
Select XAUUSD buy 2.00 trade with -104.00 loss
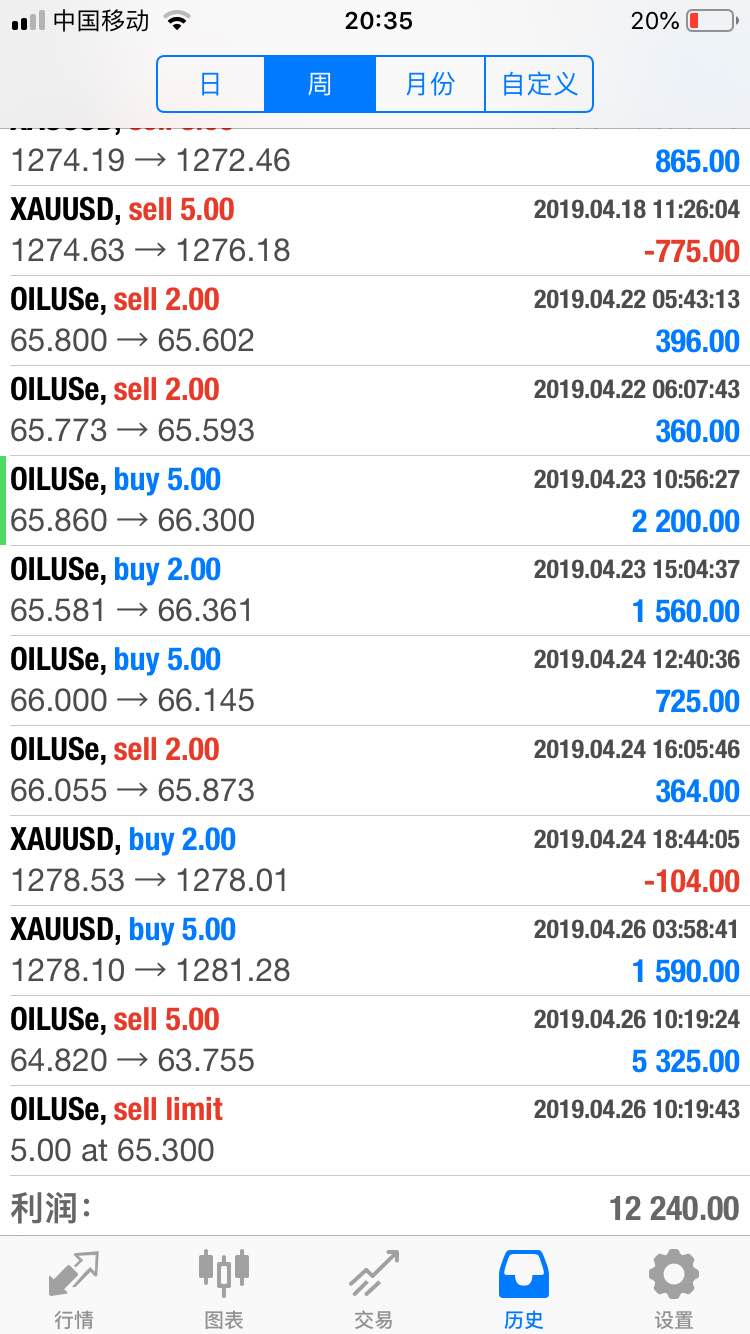pyautogui.click(x=375, y=861)
